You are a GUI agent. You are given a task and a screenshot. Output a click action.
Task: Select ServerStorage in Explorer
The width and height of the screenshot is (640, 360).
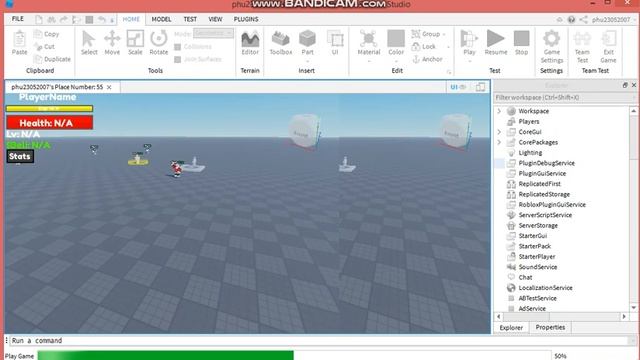538,226
